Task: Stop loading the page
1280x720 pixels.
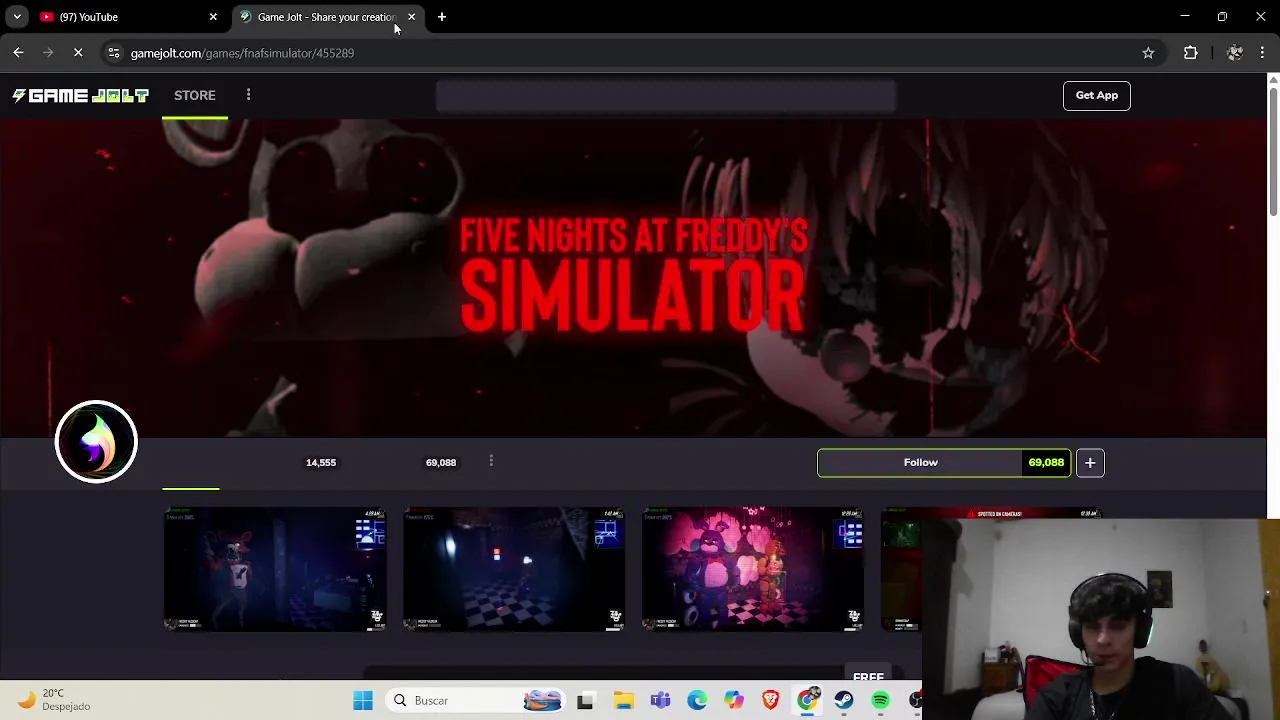Action: [x=78, y=53]
